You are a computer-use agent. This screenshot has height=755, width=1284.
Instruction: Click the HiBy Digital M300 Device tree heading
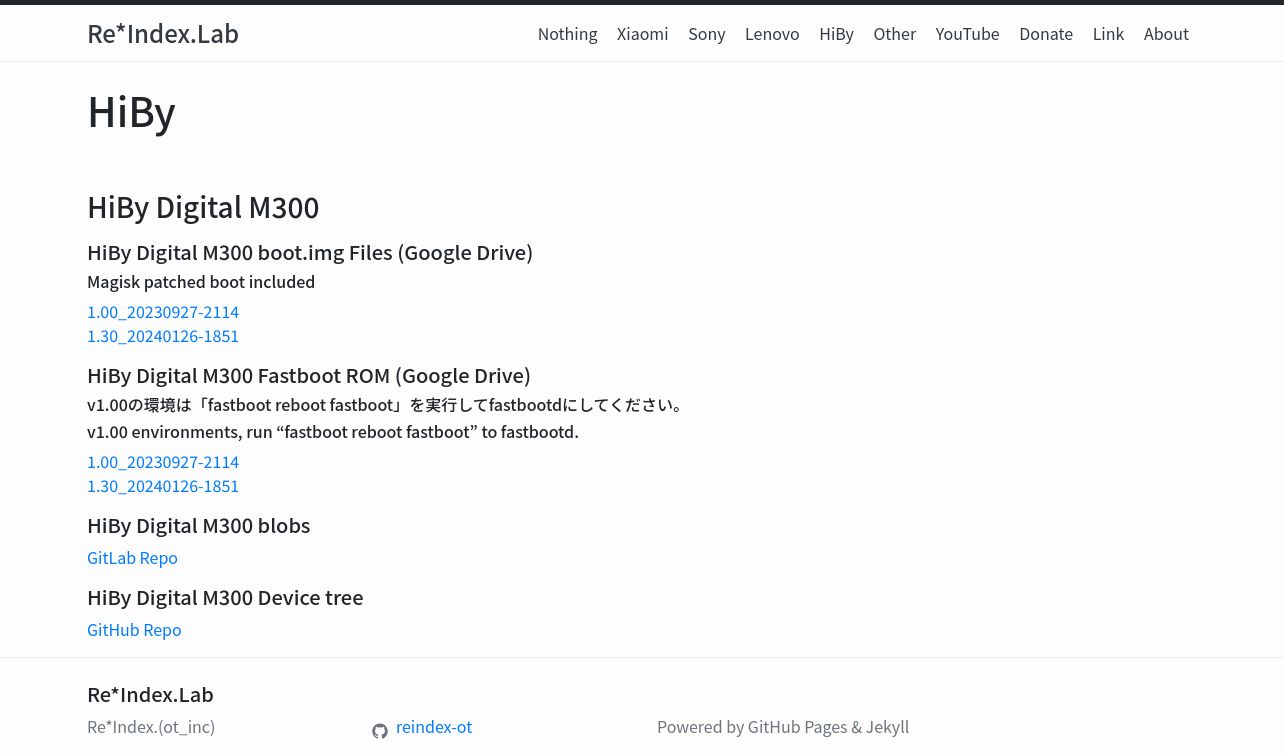[225, 598]
